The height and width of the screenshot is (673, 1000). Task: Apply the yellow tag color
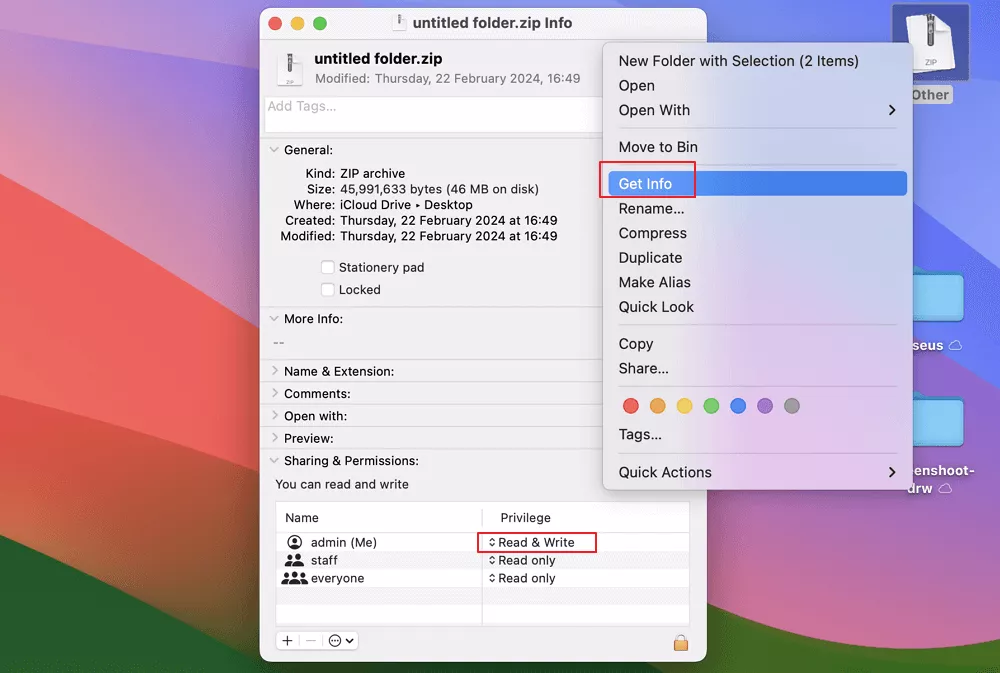point(684,406)
